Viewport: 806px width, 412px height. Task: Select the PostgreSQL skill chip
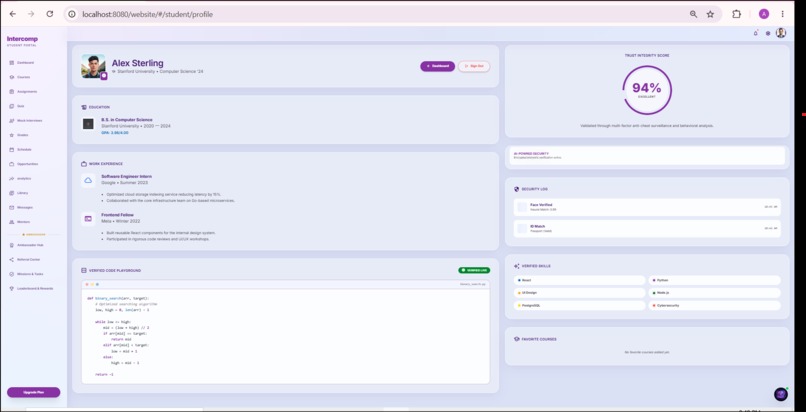[x=579, y=305]
